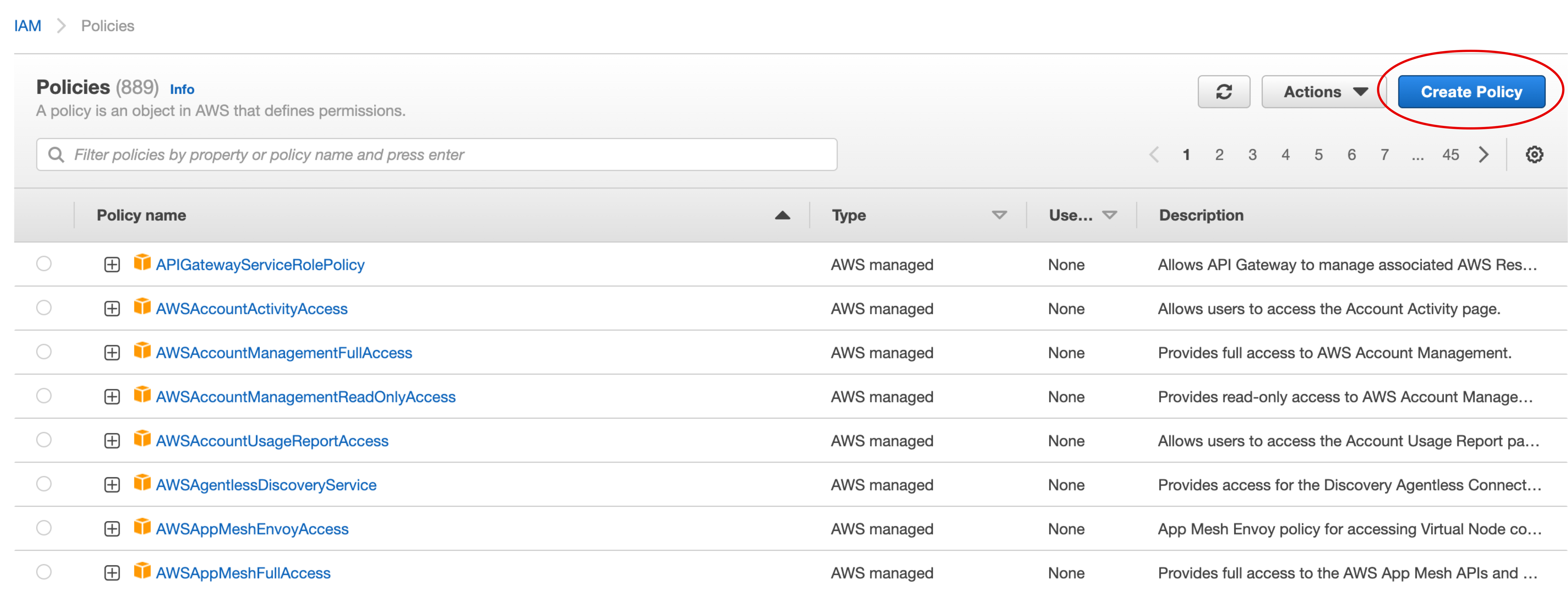The height and width of the screenshot is (592, 1568).
Task: Click the search magnifier icon in filter box
Action: coord(56,155)
